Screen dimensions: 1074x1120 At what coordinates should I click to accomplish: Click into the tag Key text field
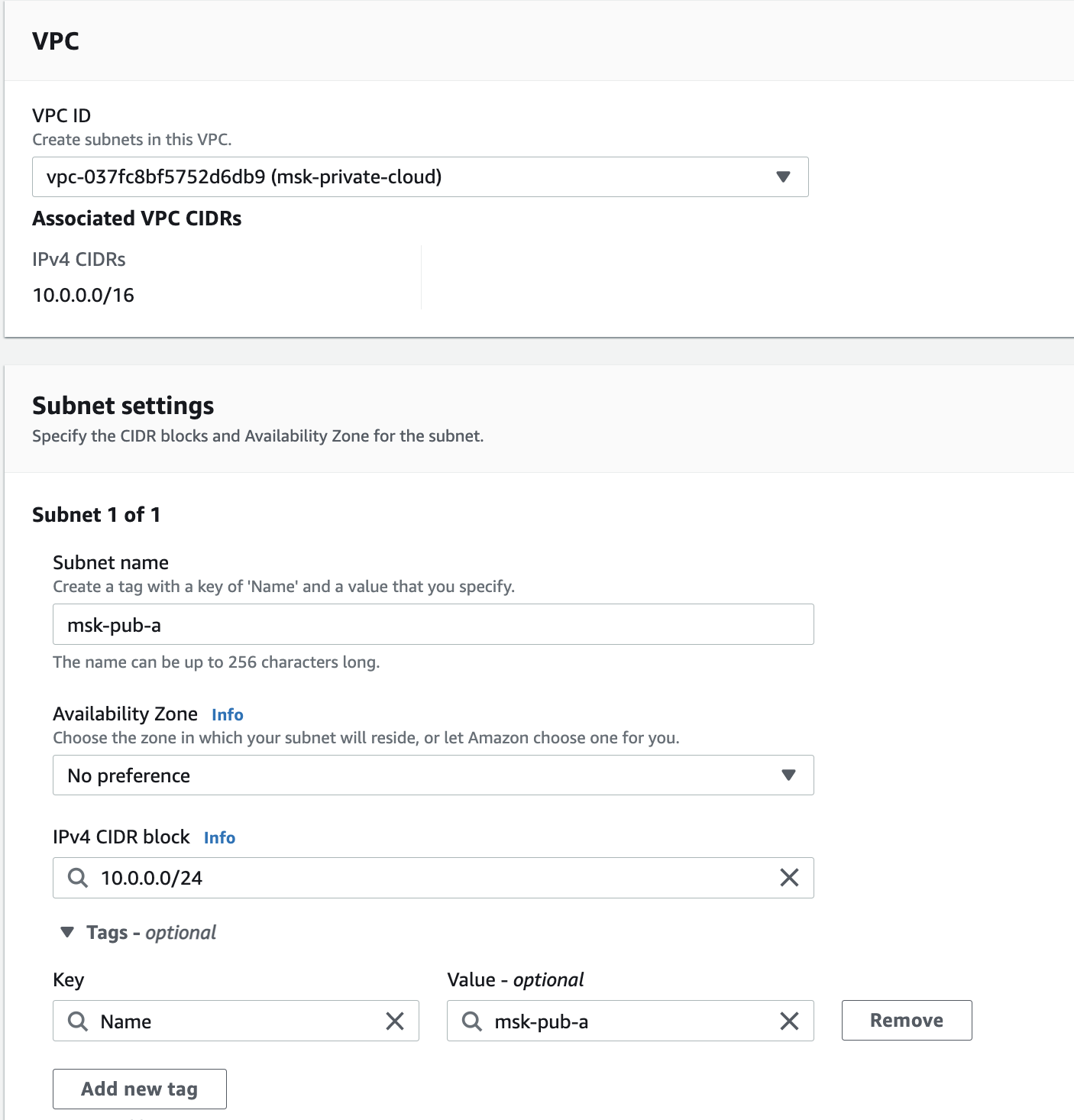tap(237, 1021)
